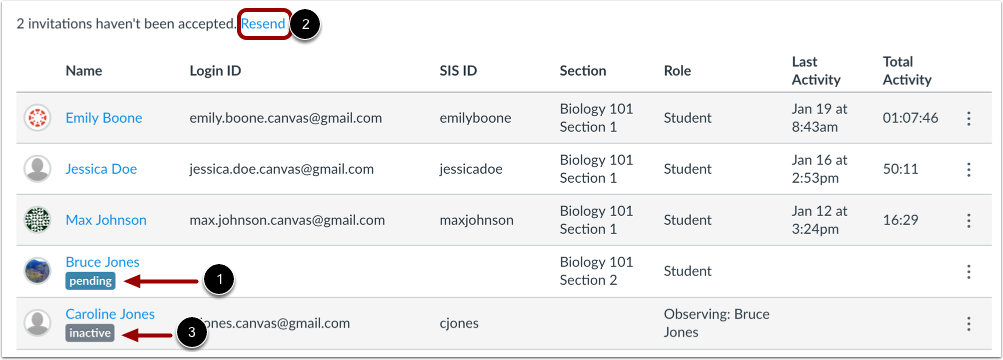The height and width of the screenshot is (360, 1003).
Task: Open Emily Boone's user profile link
Action: [104, 118]
